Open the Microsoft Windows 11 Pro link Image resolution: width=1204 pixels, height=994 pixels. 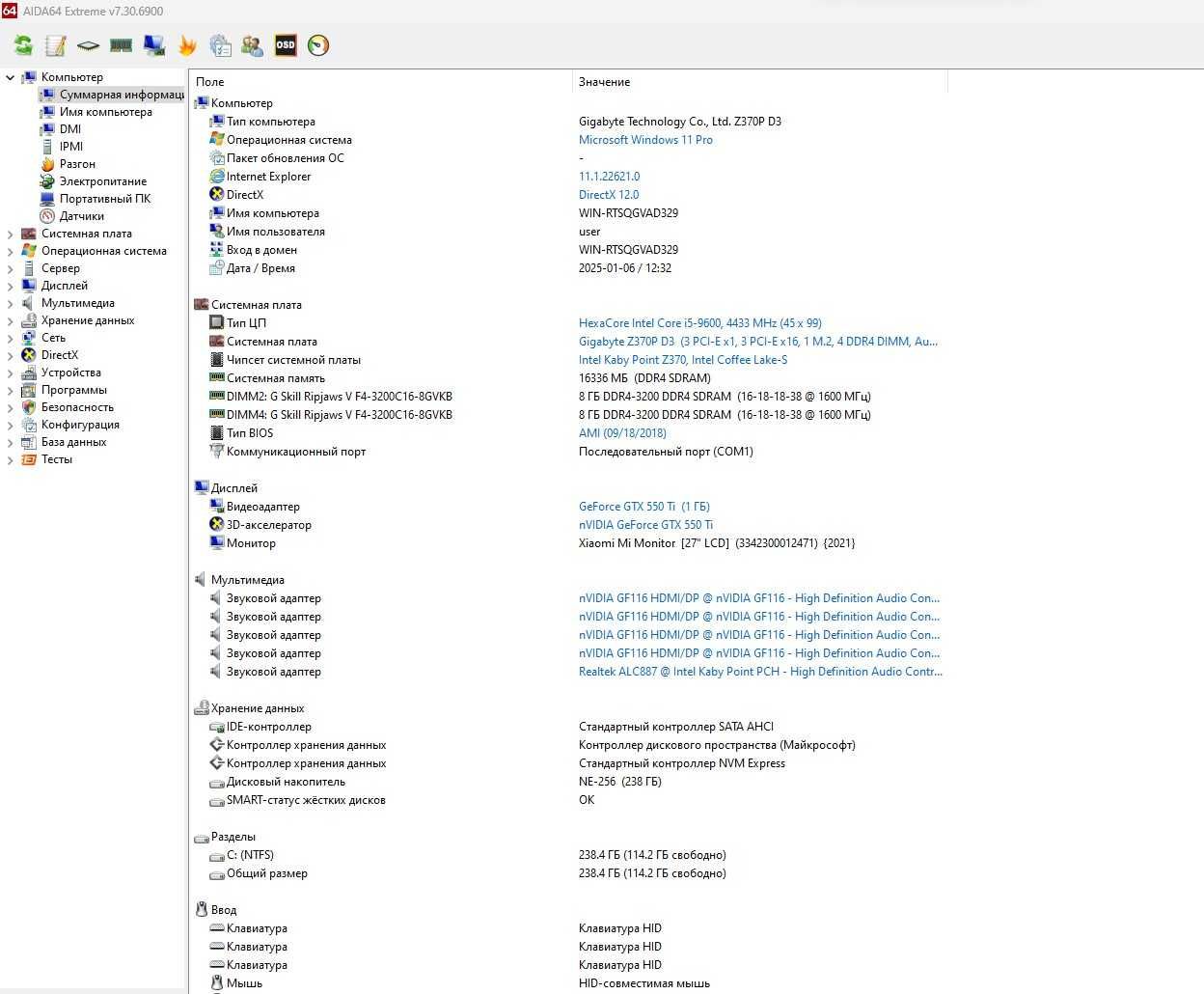click(x=645, y=140)
